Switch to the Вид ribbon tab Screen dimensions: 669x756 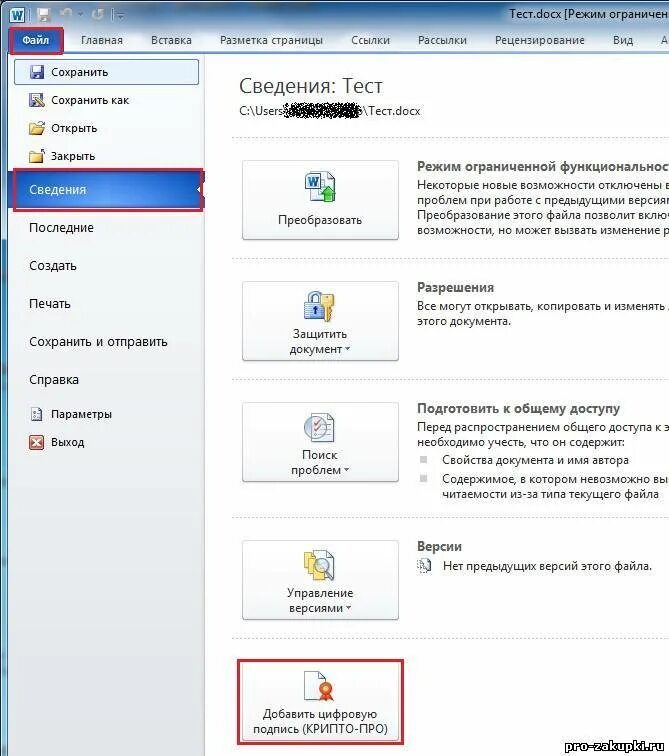point(623,40)
